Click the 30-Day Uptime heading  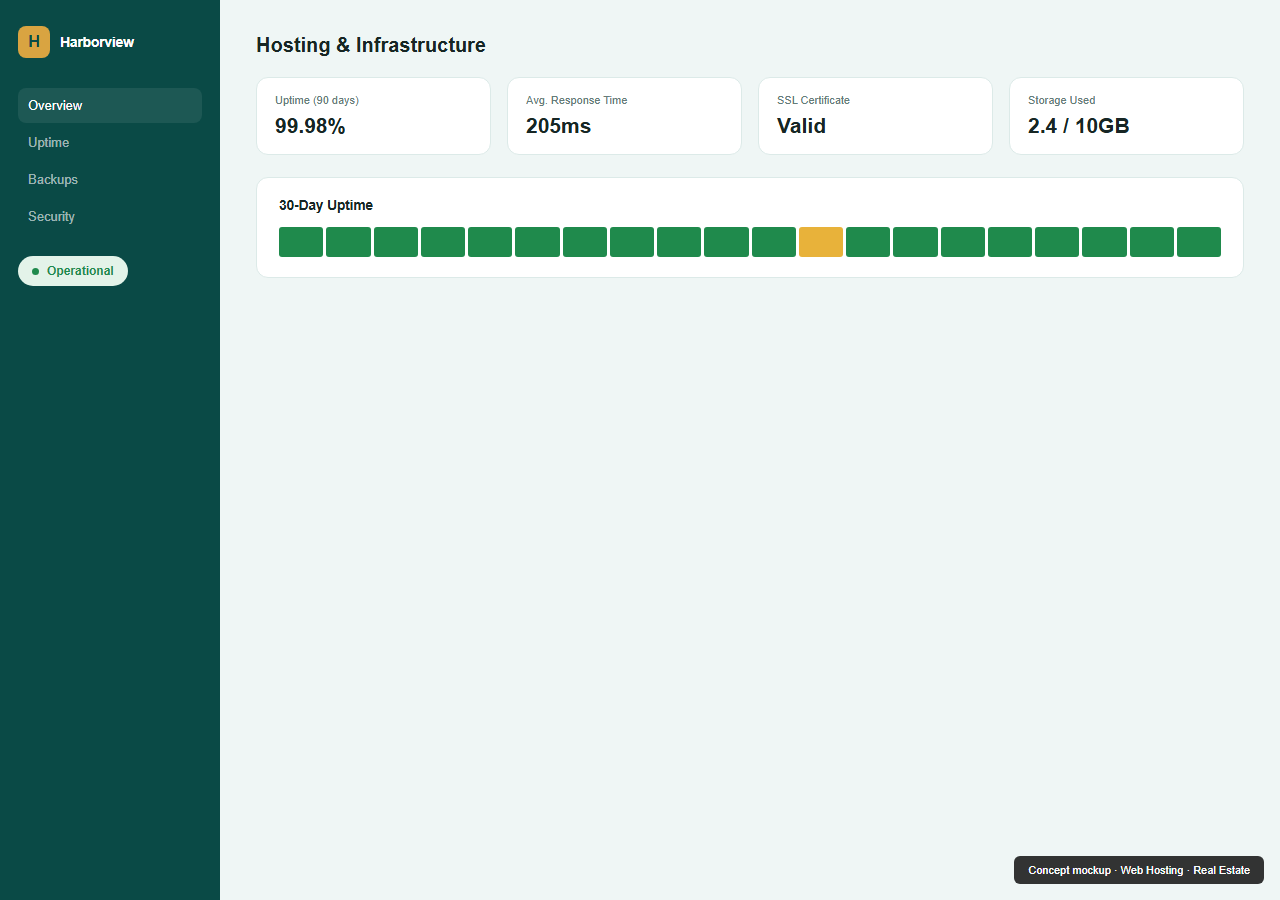point(326,205)
